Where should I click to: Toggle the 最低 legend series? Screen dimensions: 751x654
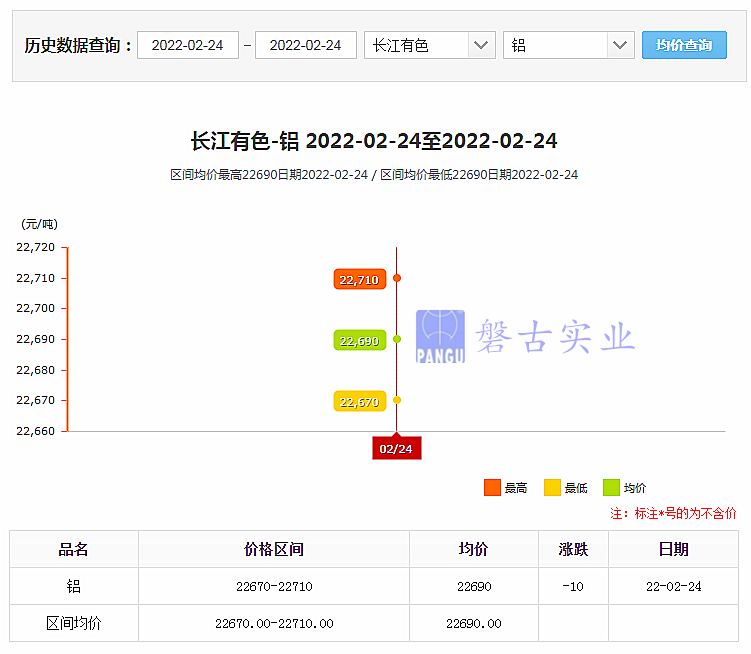tap(565, 488)
